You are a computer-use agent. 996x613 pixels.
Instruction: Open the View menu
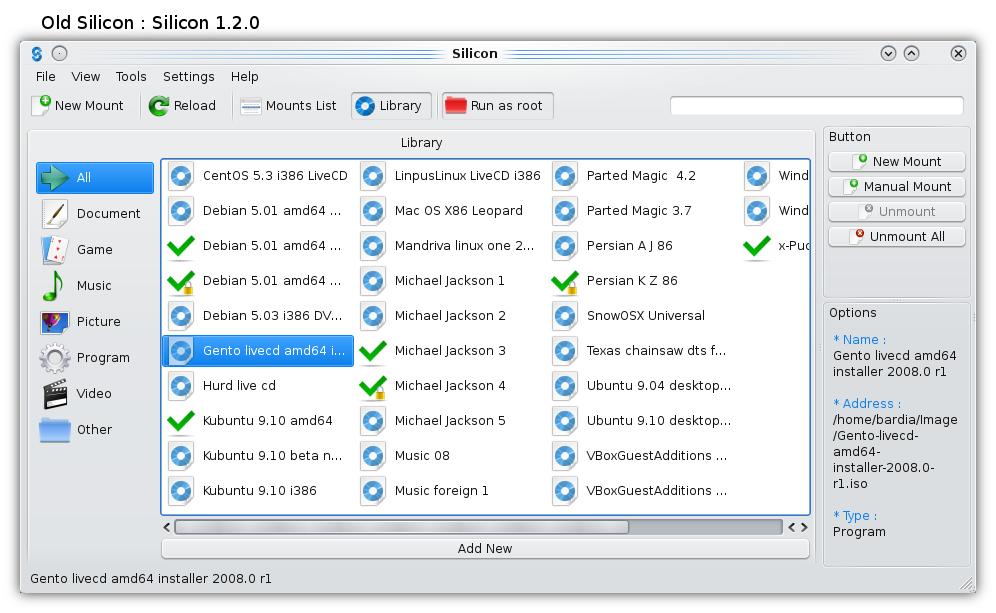tap(85, 76)
